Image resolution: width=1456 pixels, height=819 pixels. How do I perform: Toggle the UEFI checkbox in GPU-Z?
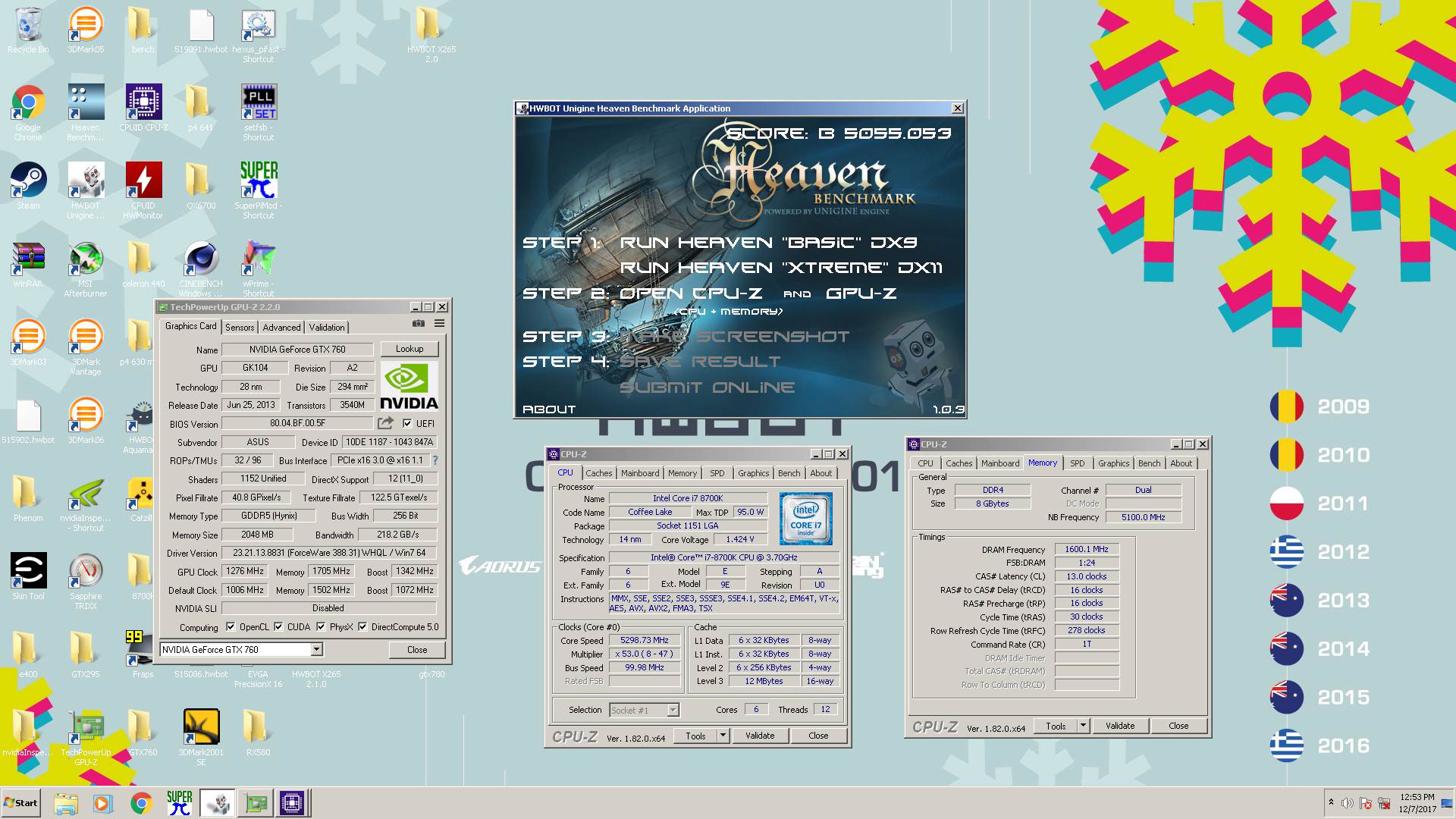coord(407,423)
